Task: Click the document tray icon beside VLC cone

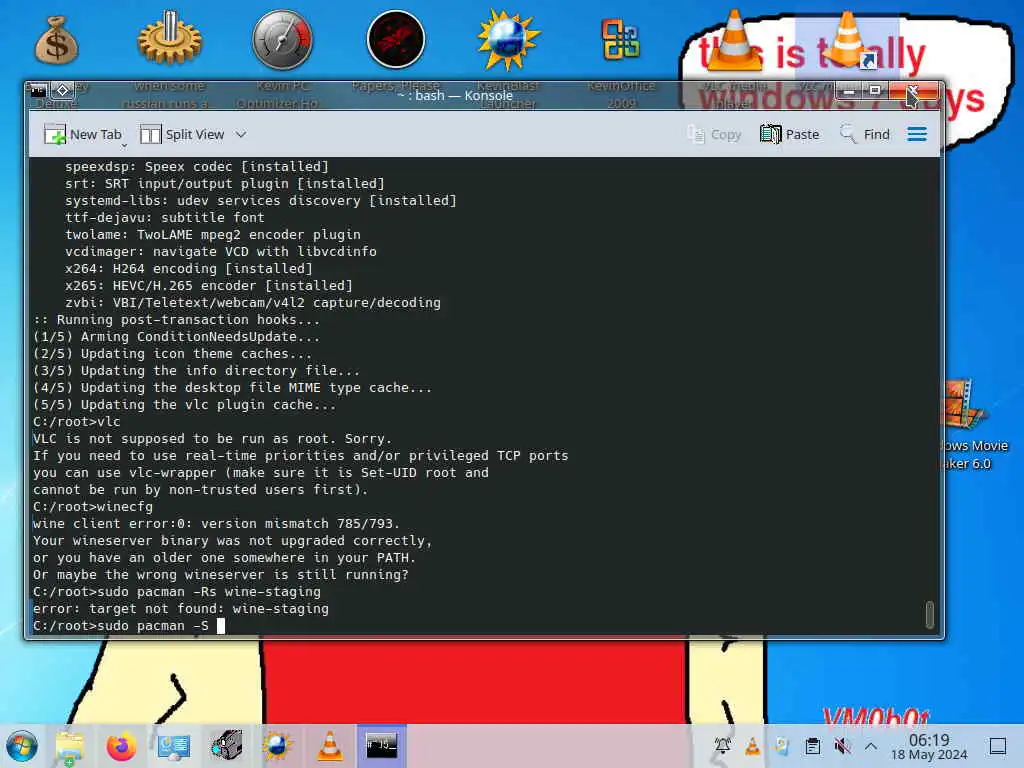Action: pyautogui.click(x=782, y=746)
